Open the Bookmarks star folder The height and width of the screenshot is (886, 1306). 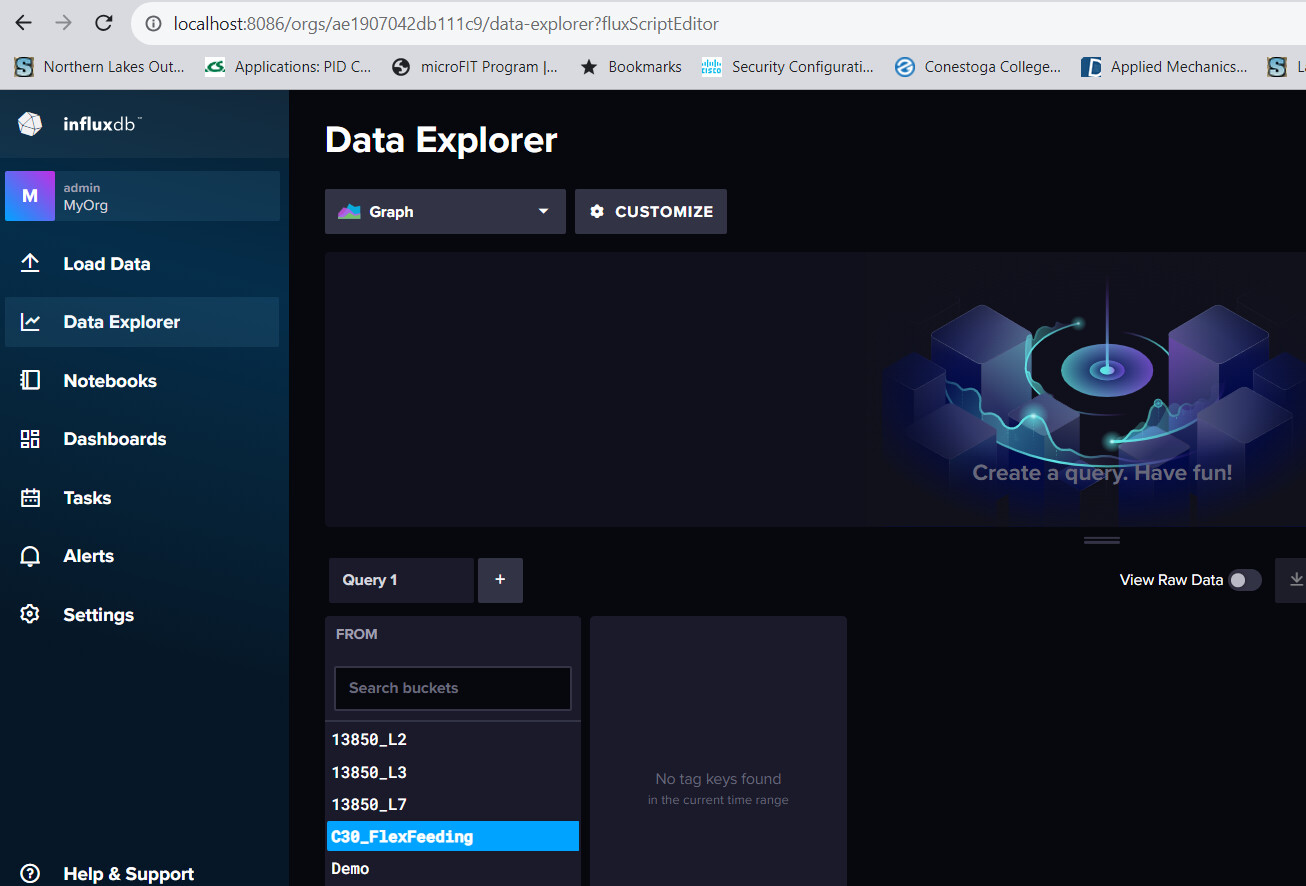[x=631, y=67]
